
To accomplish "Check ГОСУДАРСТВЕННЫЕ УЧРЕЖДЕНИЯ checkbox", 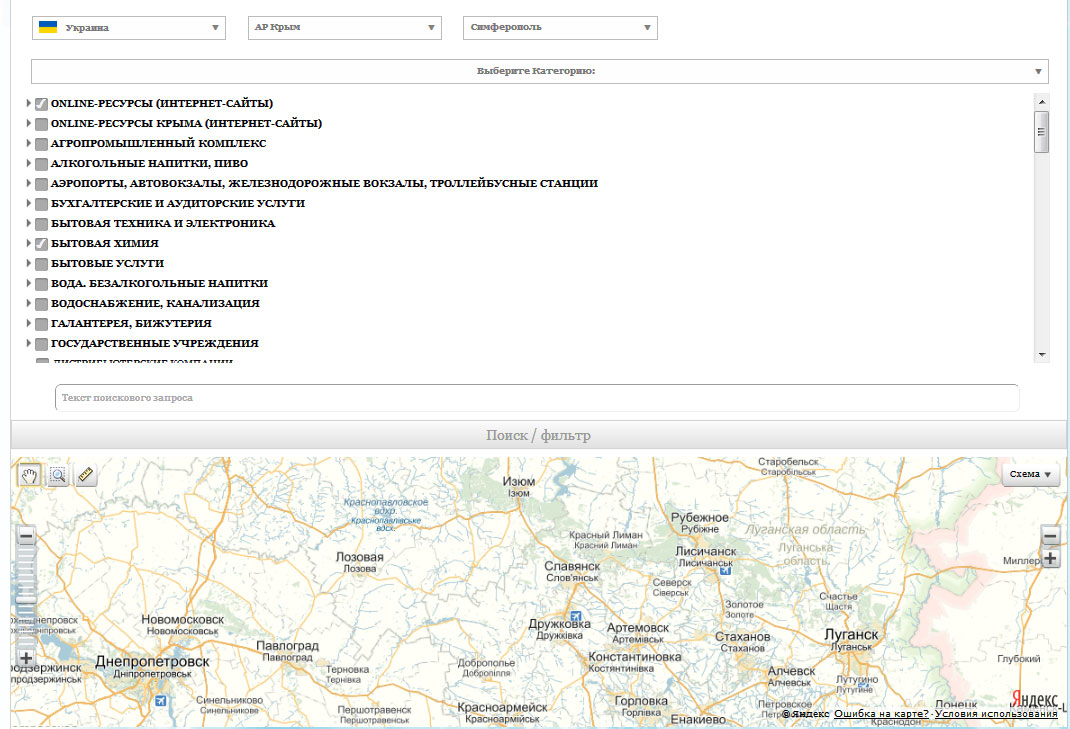I will [x=42, y=343].
